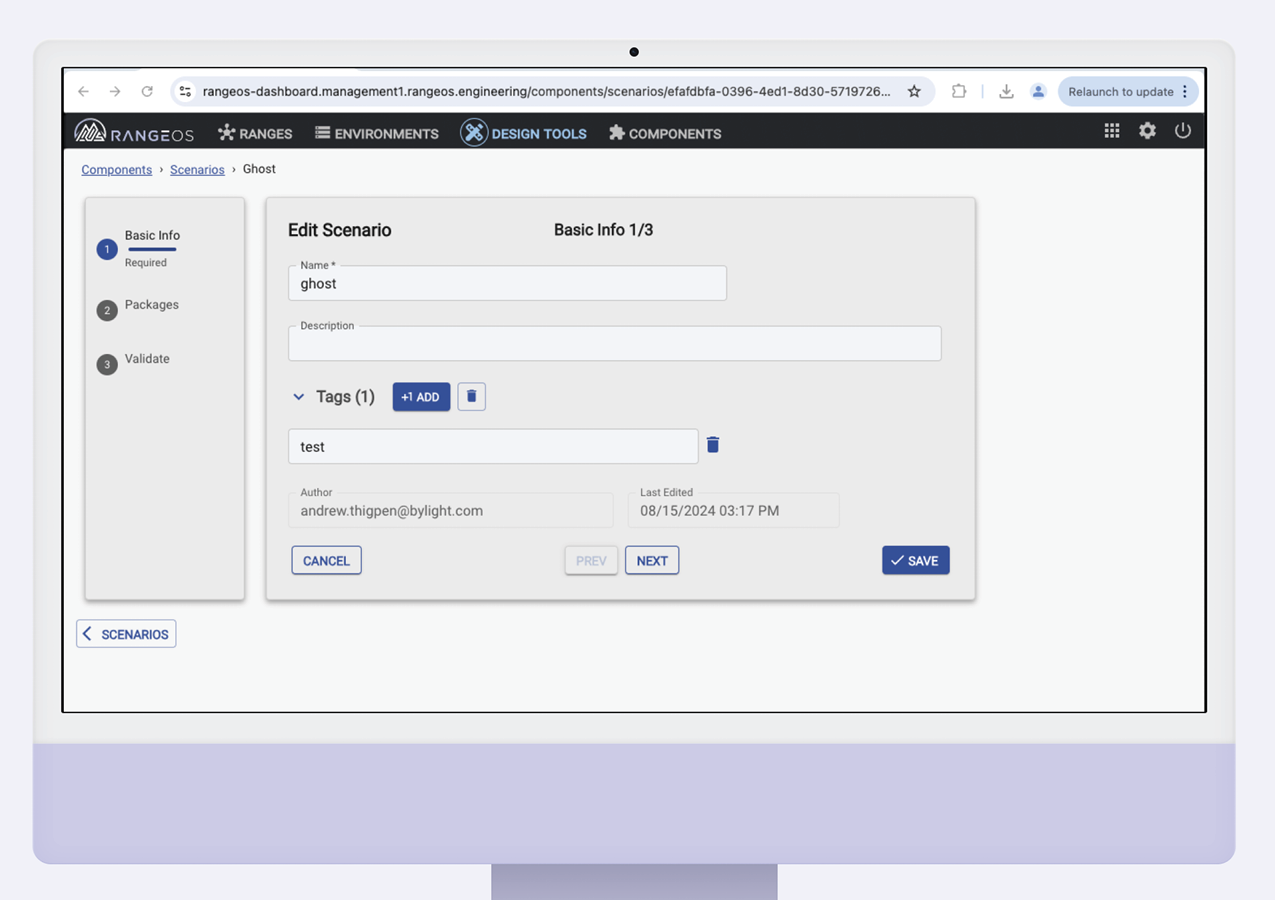Image resolution: width=1275 pixels, height=900 pixels.
Task: Click Relaunch to update button
Action: pyautogui.click(x=1121, y=91)
